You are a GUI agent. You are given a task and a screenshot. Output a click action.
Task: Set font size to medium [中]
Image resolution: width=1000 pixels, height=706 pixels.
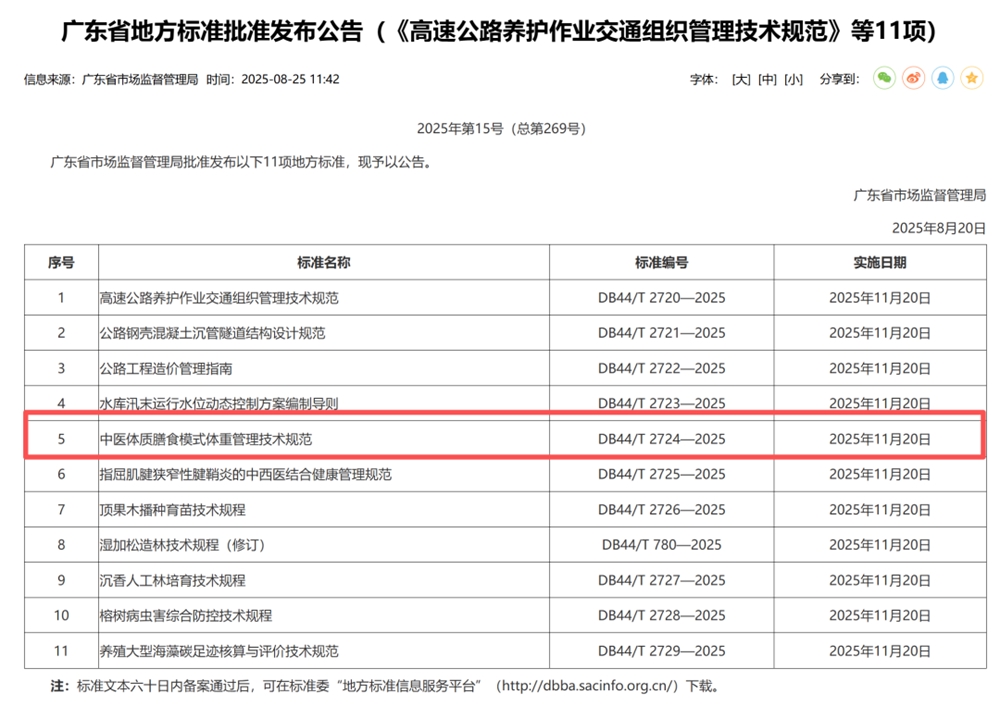point(767,80)
